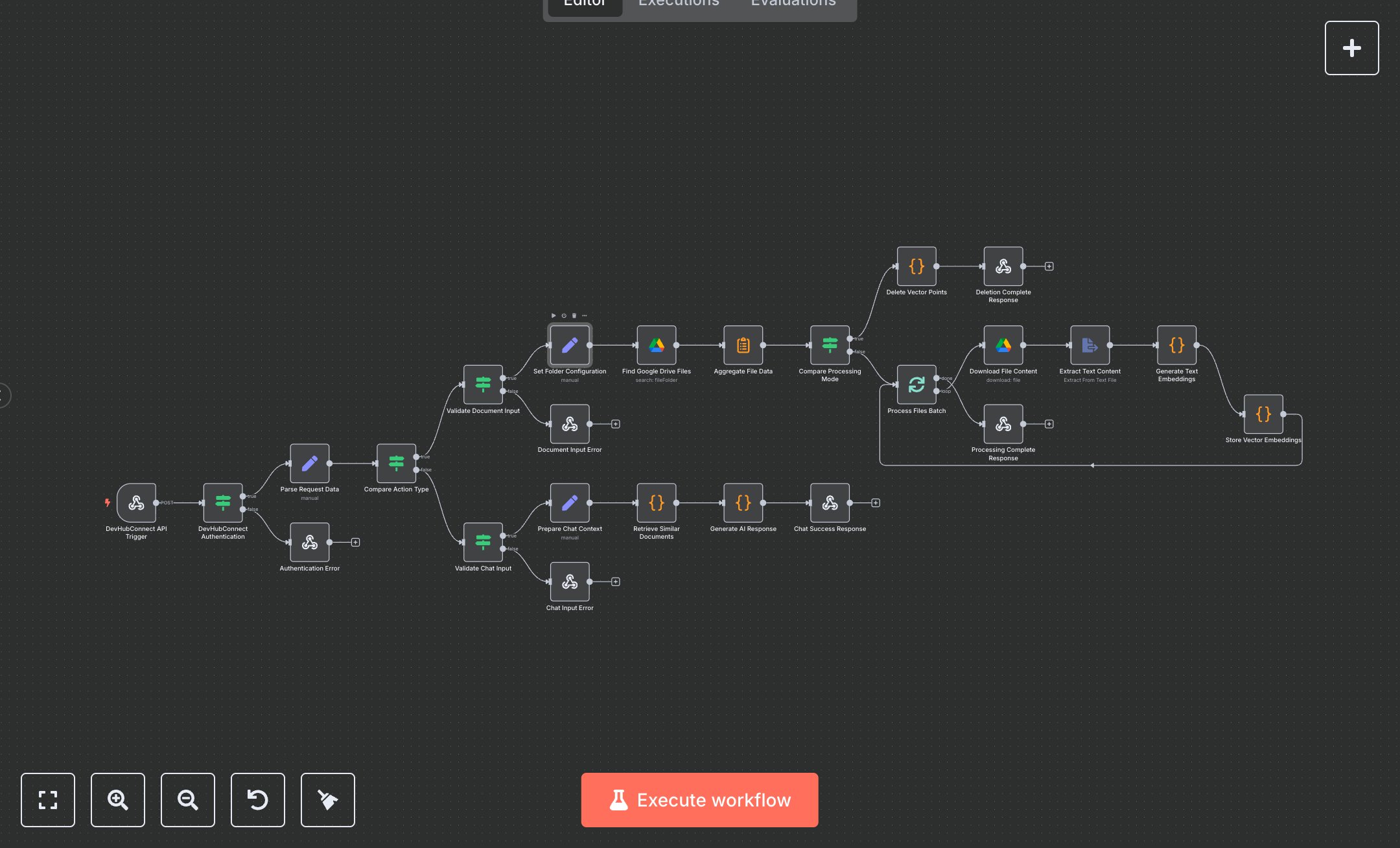Select the Find Google Drive Files node

(656, 345)
